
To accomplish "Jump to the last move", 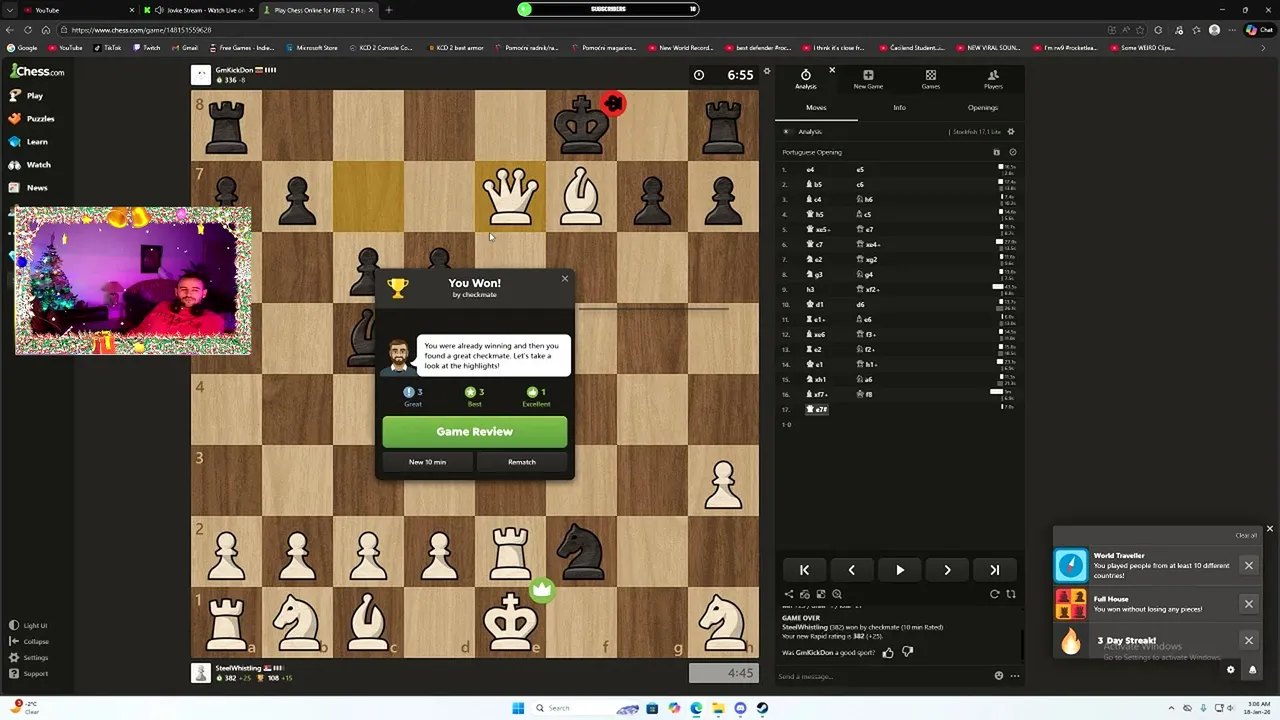I will coord(994,570).
